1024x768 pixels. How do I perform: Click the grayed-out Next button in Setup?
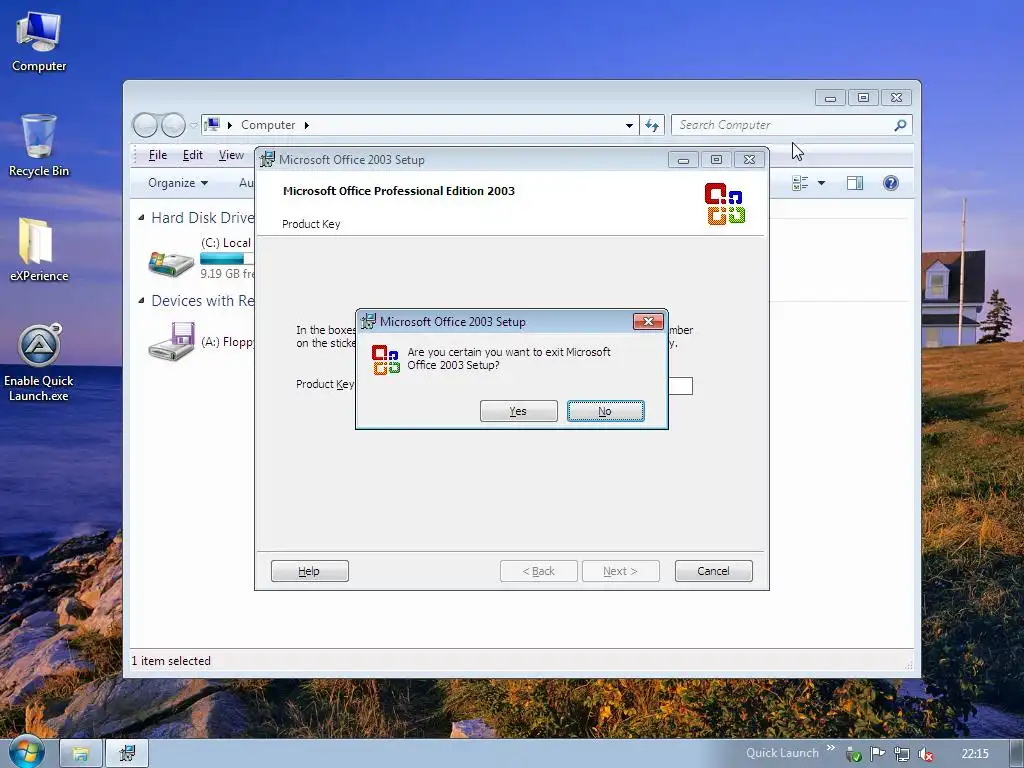click(x=620, y=571)
